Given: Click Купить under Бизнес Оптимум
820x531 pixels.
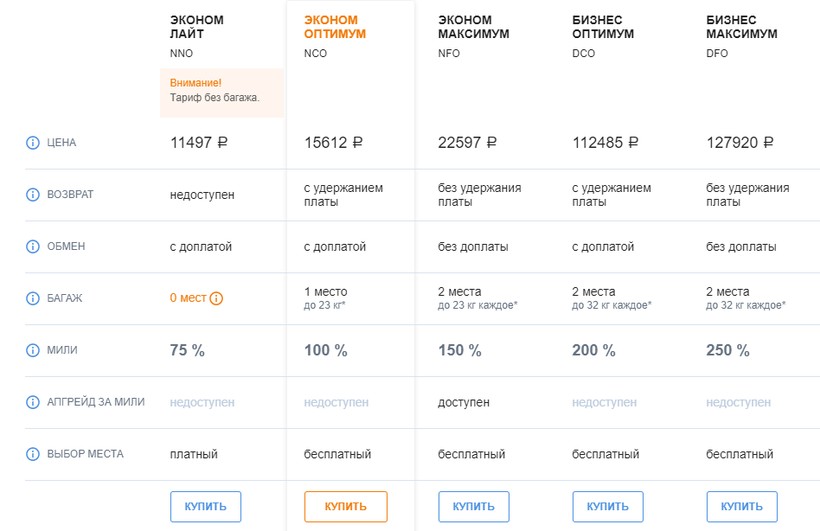Looking at the screenshot, I should pyautogui.click(x=607, y=506).
